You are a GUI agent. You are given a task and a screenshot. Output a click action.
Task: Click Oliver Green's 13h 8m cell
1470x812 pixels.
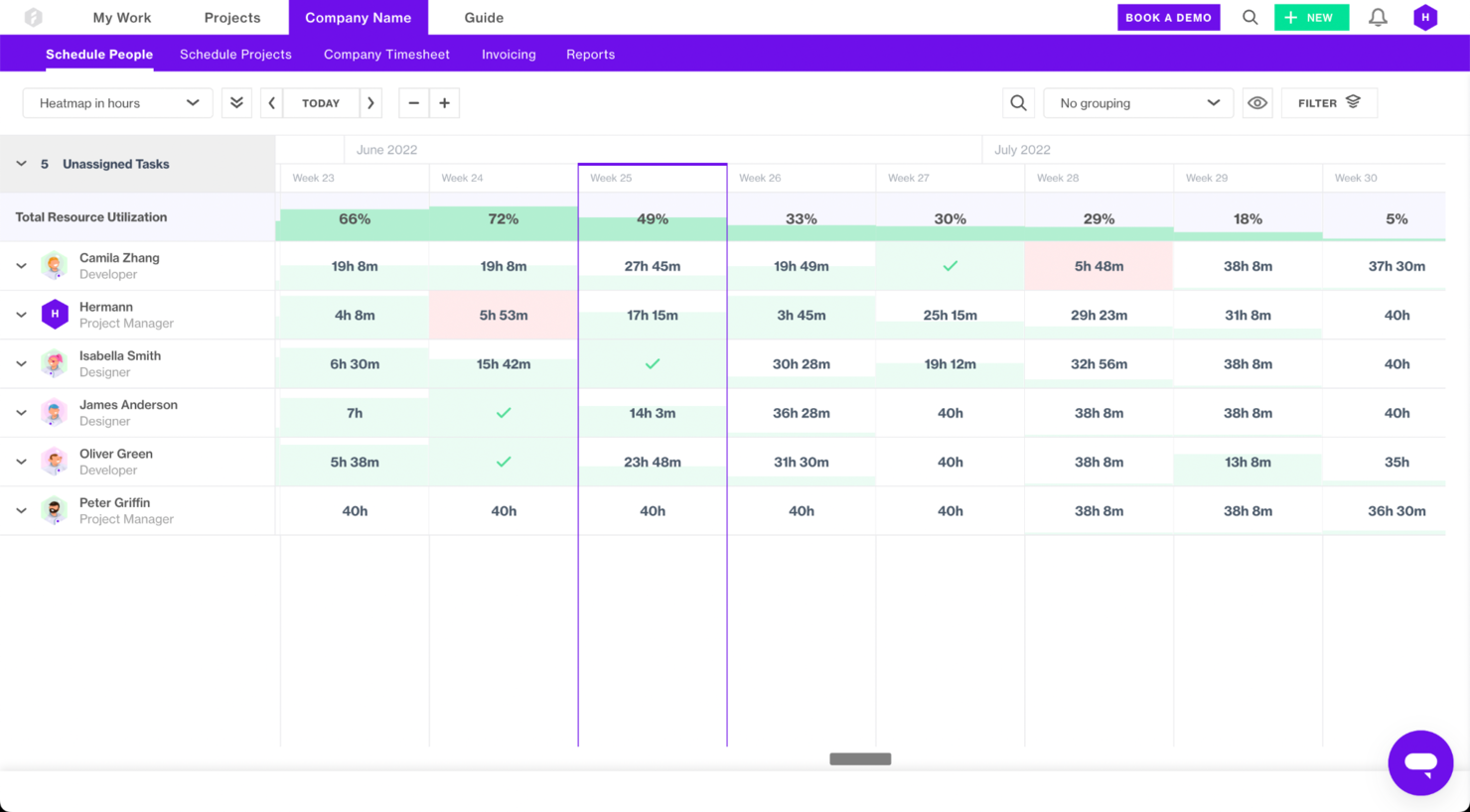click(1248, 462)
